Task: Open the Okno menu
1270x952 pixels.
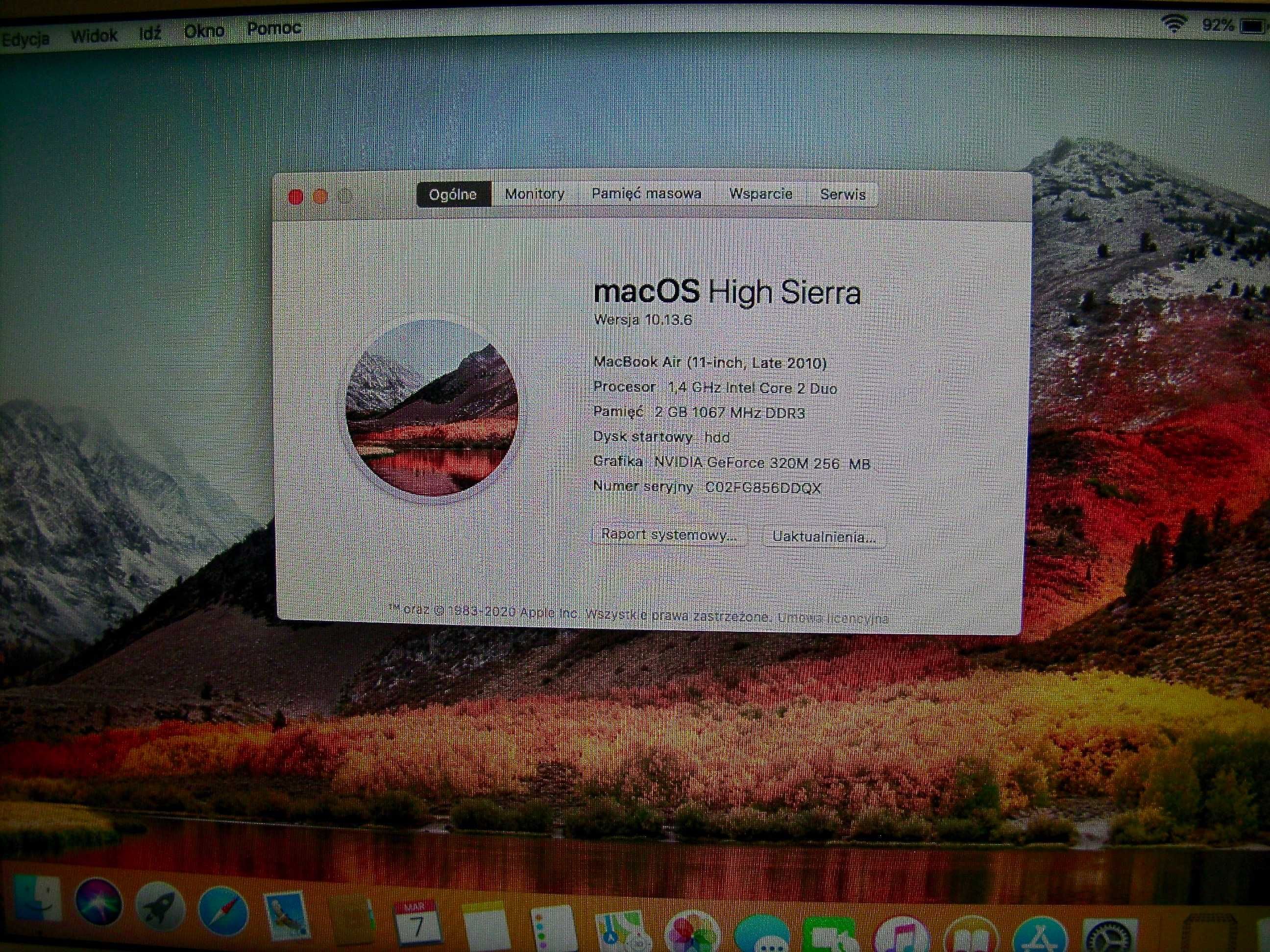Action: [x=204, y=30]
